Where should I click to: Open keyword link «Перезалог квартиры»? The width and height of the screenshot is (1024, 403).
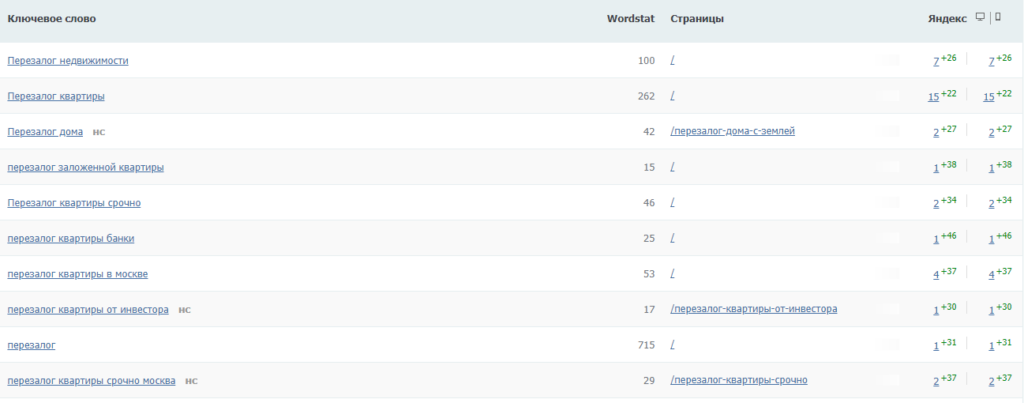(x=56, y=97)
